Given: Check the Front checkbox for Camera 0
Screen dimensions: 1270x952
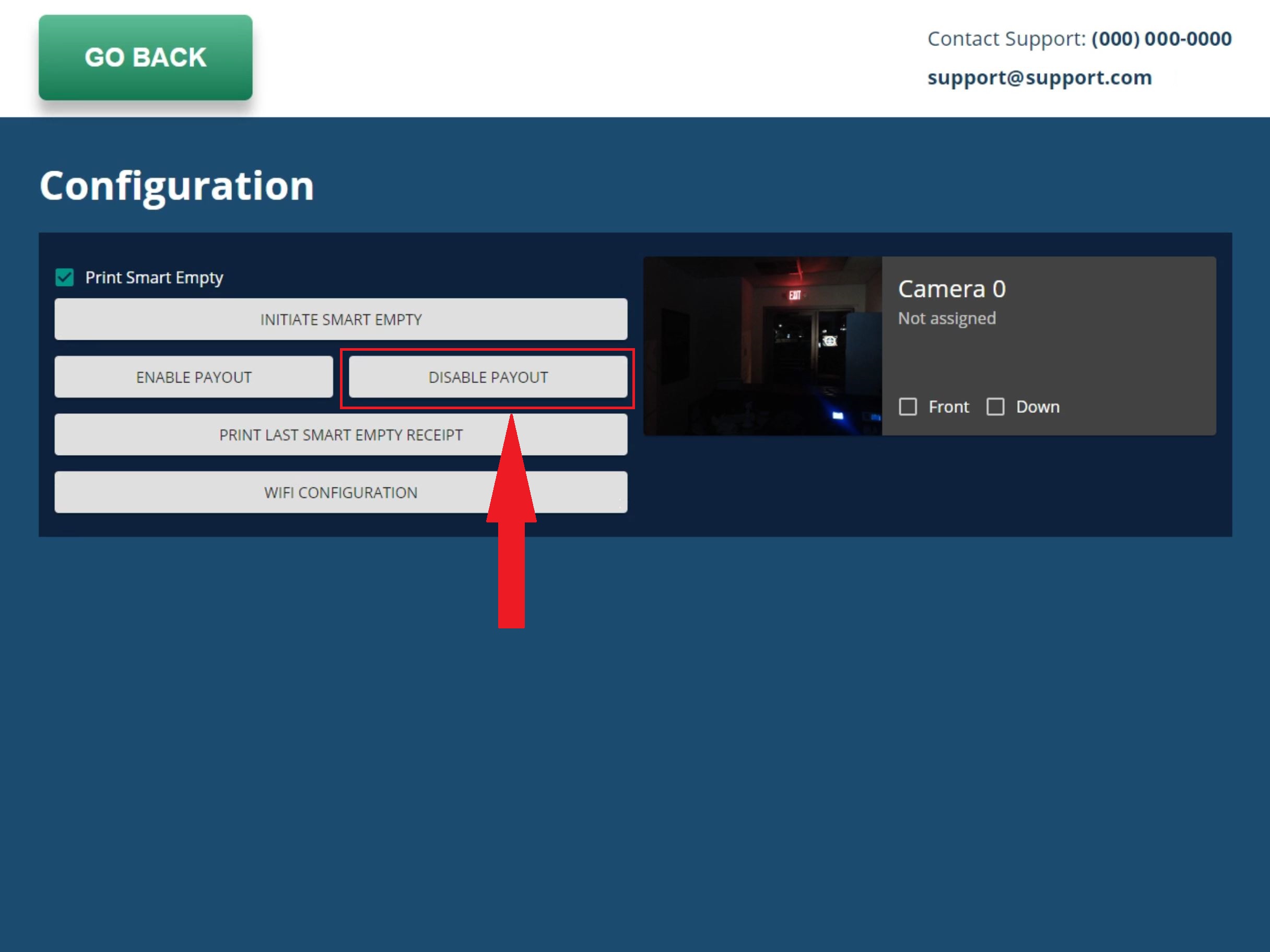Looking at the screenshot, I should (x=908, y=407).
